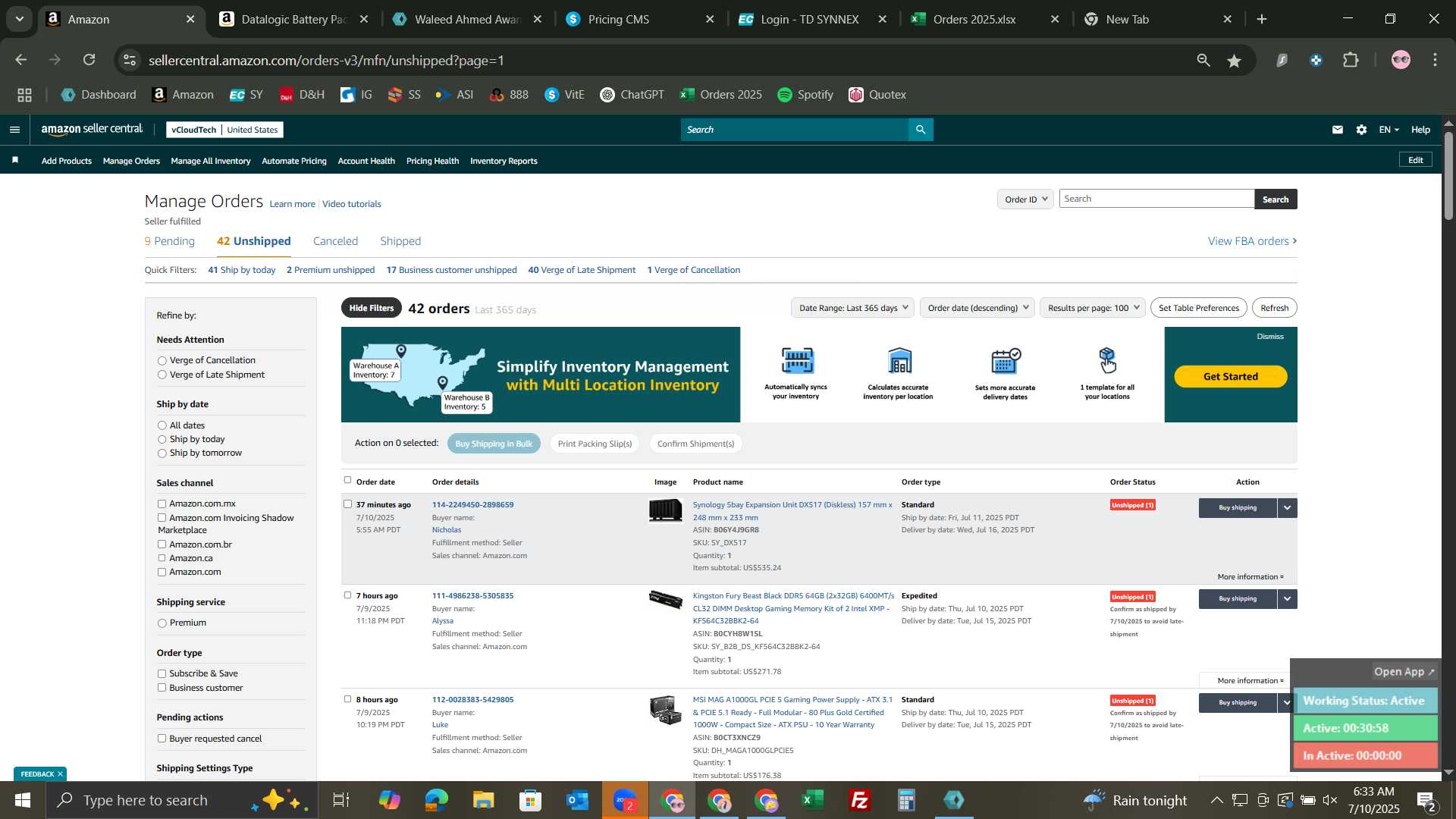Open Task View on the taskbar
The width and height of the screenshot is (1456, 819).
[341, 800]
